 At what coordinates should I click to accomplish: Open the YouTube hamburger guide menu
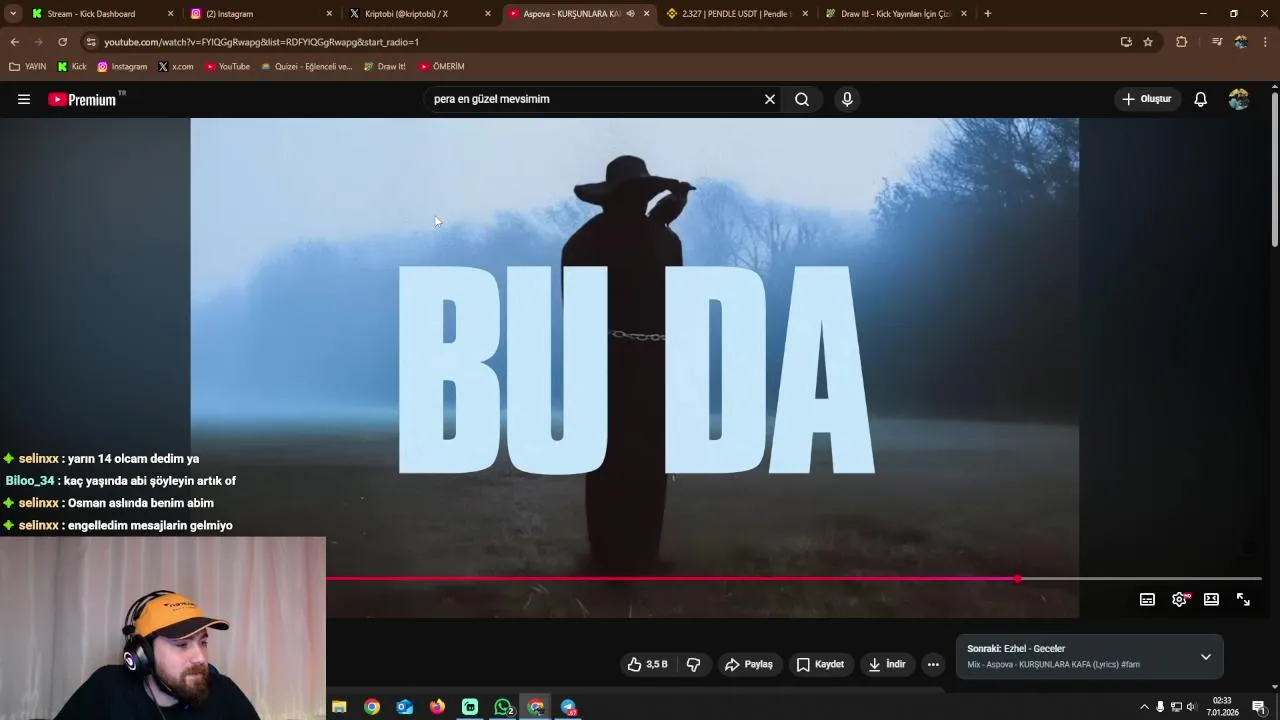point(24,99)
